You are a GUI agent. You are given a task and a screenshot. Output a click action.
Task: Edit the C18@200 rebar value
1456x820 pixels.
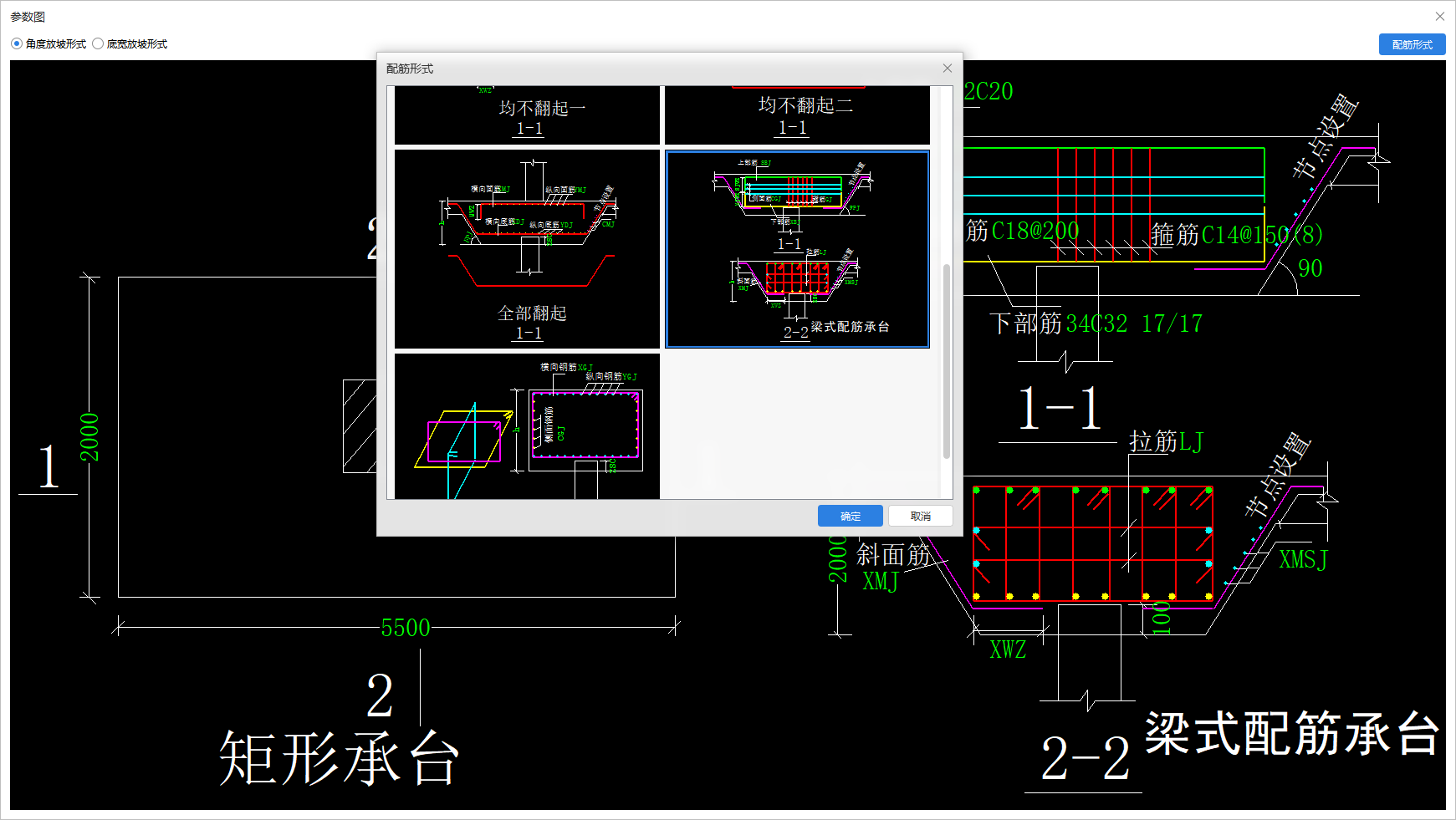pyautogui.click(x=1035, y=231)
